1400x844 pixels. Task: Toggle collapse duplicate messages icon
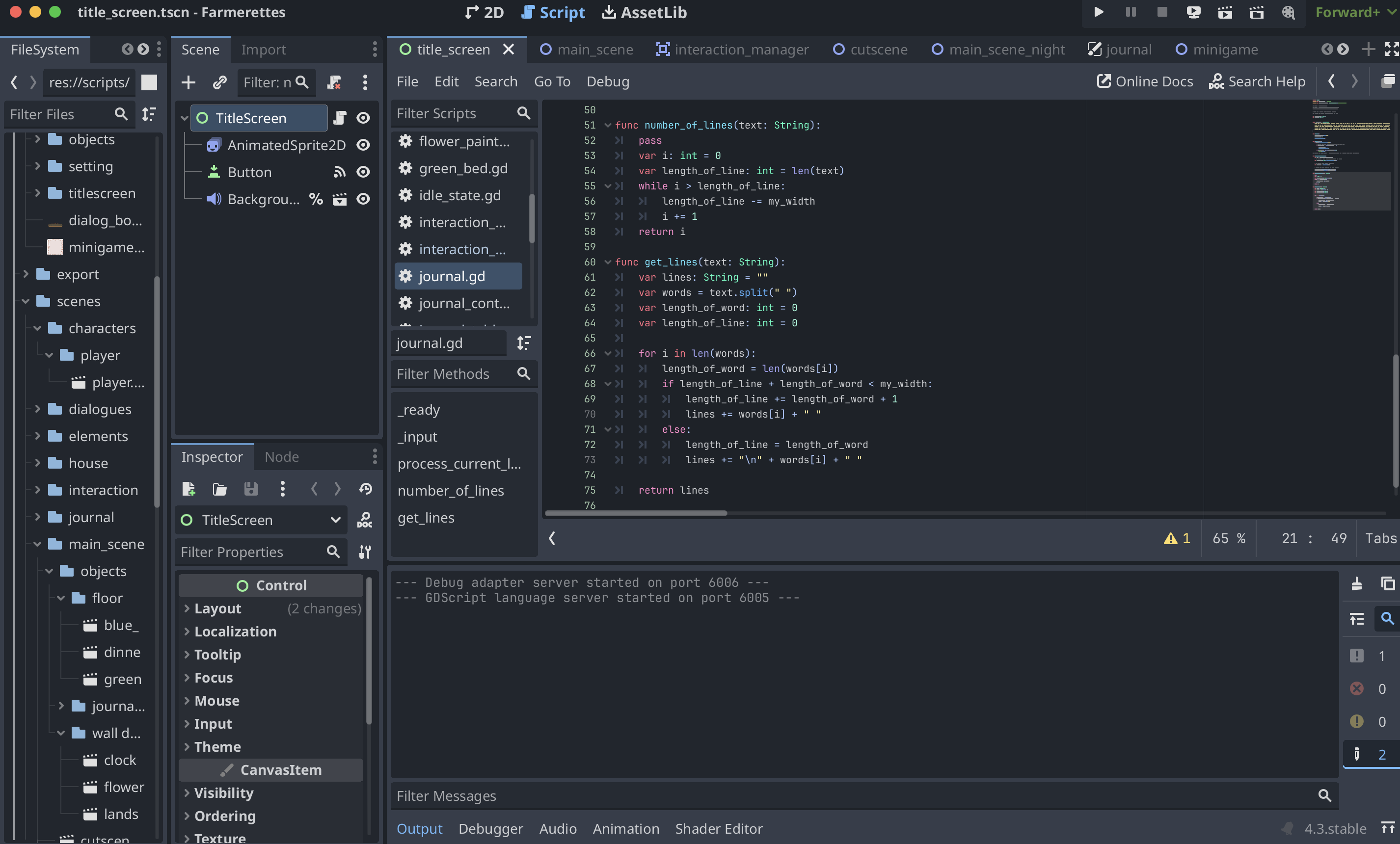tap(1356, 618)
